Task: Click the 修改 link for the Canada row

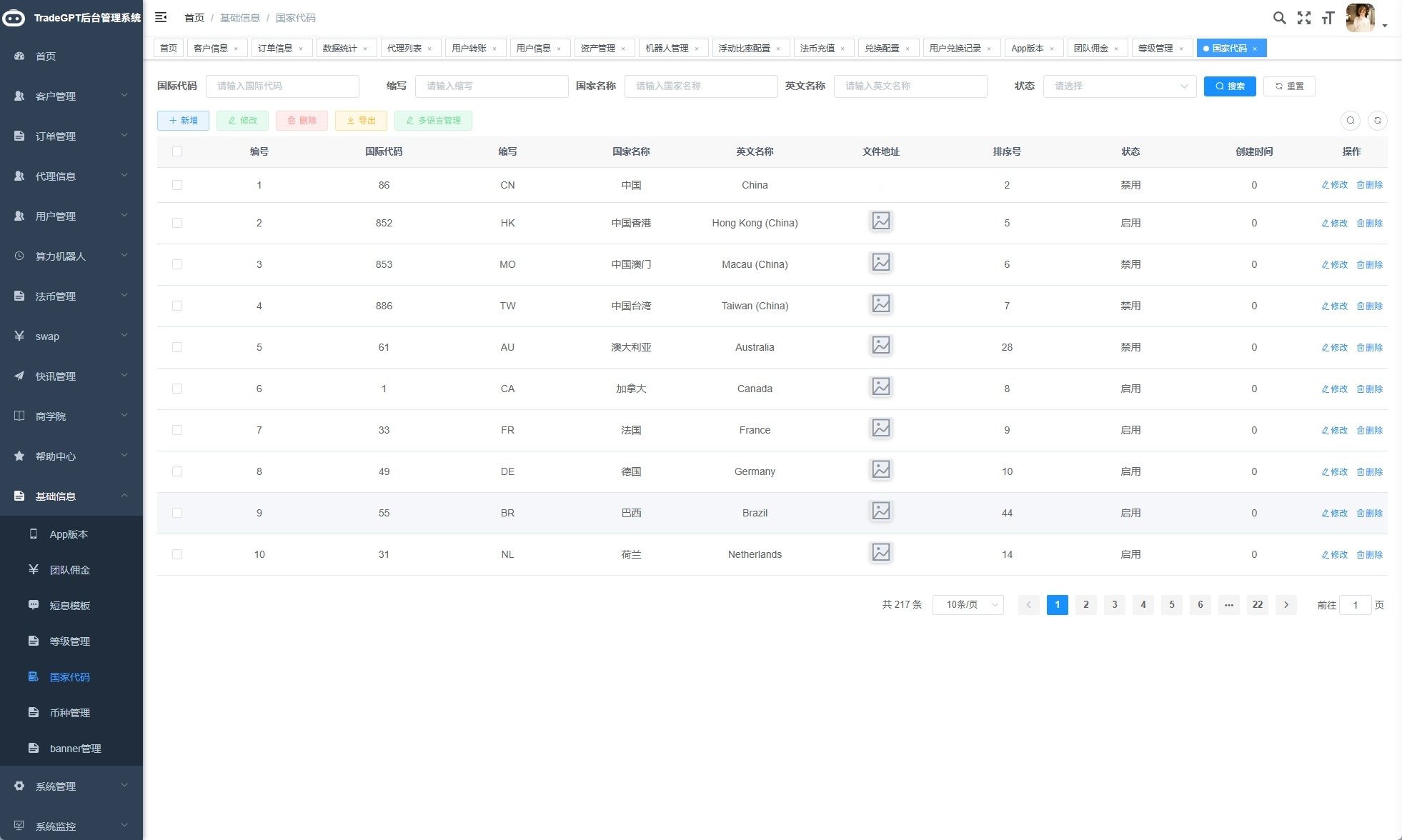Action: 1334,389
